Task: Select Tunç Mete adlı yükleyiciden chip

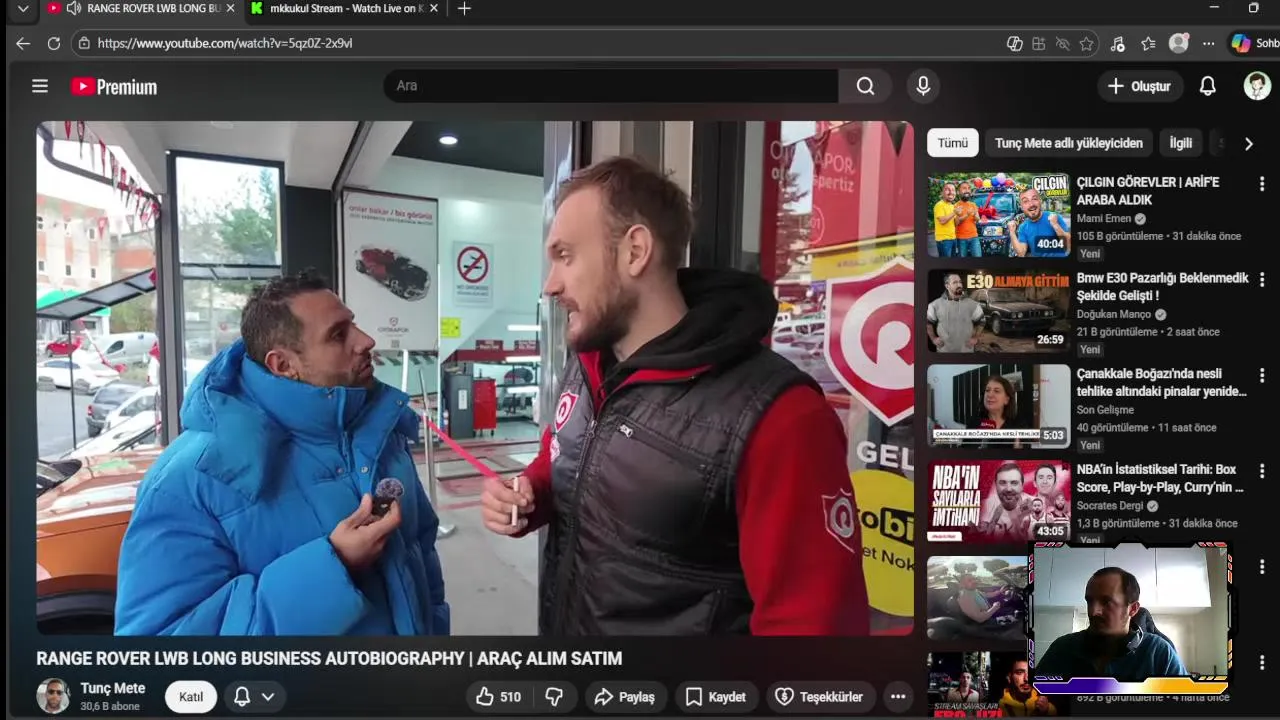Action: (1069, 143)
